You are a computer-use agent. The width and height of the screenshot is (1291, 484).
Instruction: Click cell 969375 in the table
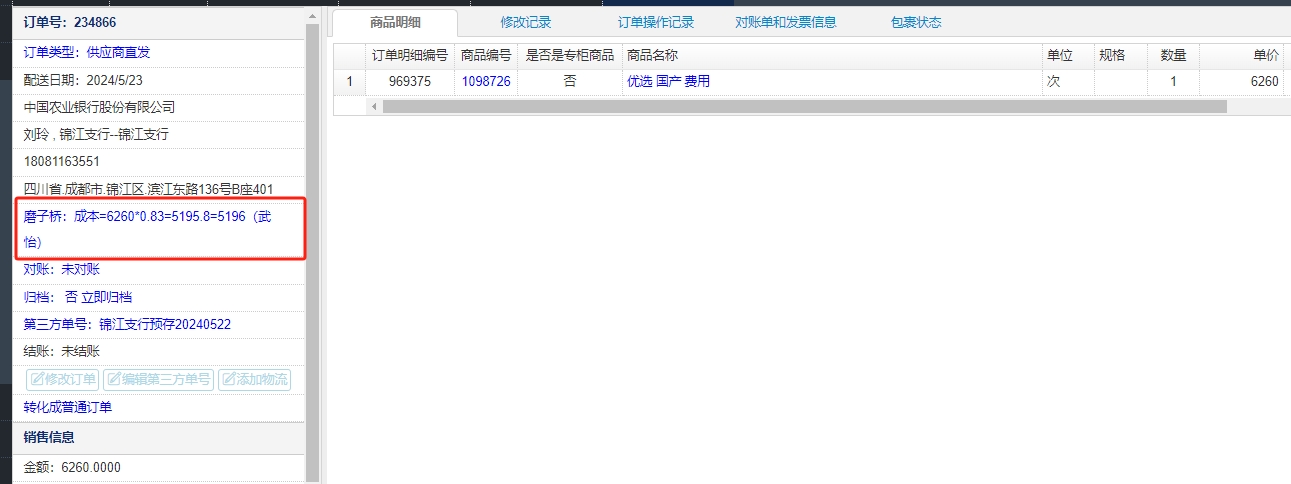point(410,82)
